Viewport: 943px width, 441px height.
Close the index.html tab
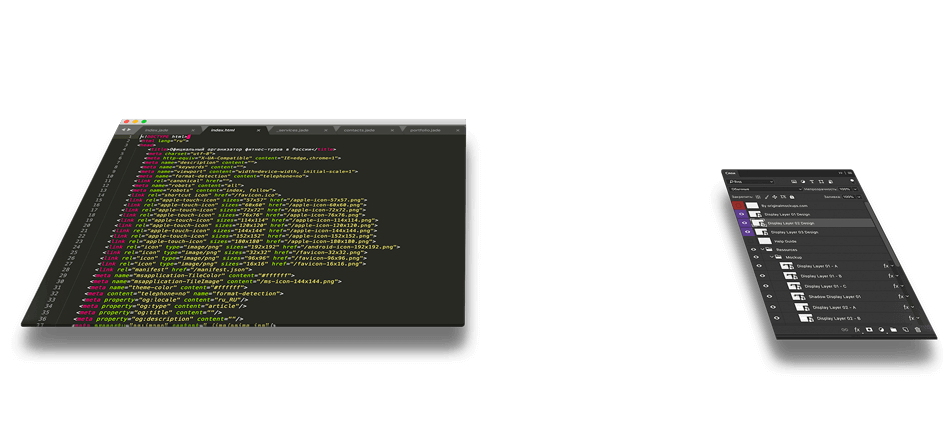[x=257, y=130]
